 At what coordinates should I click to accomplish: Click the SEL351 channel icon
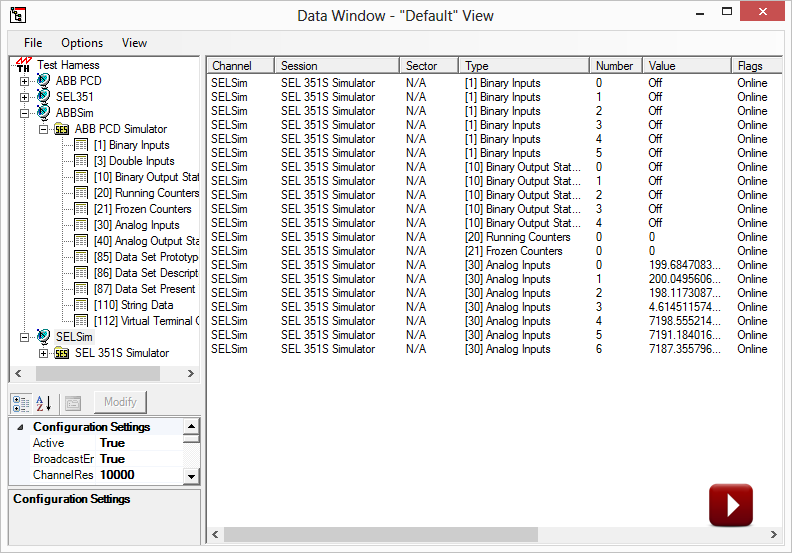point(43,96)
